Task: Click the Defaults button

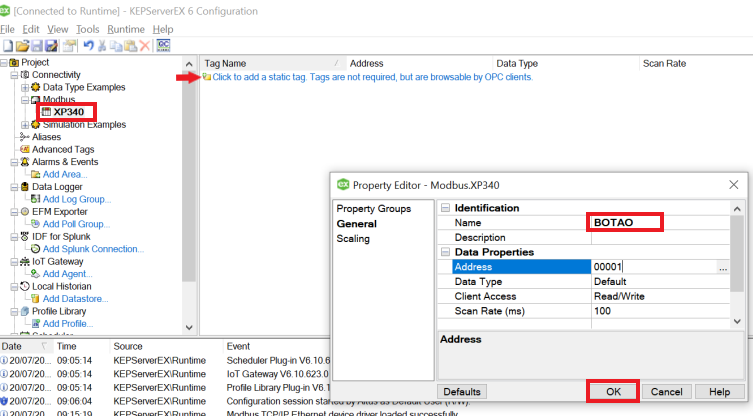Action: (462, 391)
